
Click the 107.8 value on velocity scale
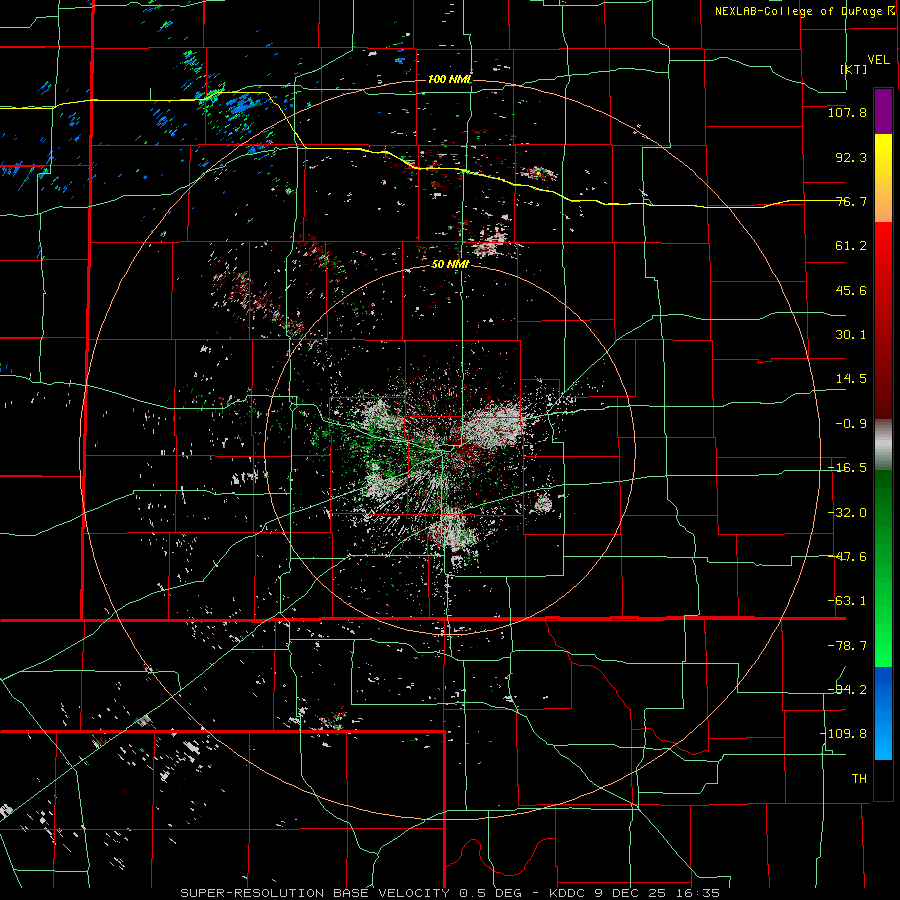(x=847, y=112)
